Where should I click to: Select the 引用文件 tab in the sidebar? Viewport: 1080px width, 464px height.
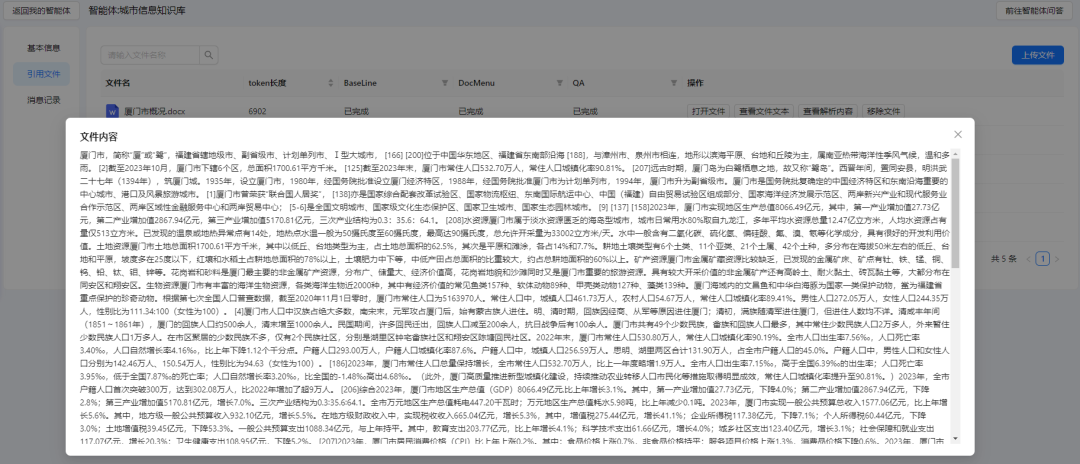43,74
